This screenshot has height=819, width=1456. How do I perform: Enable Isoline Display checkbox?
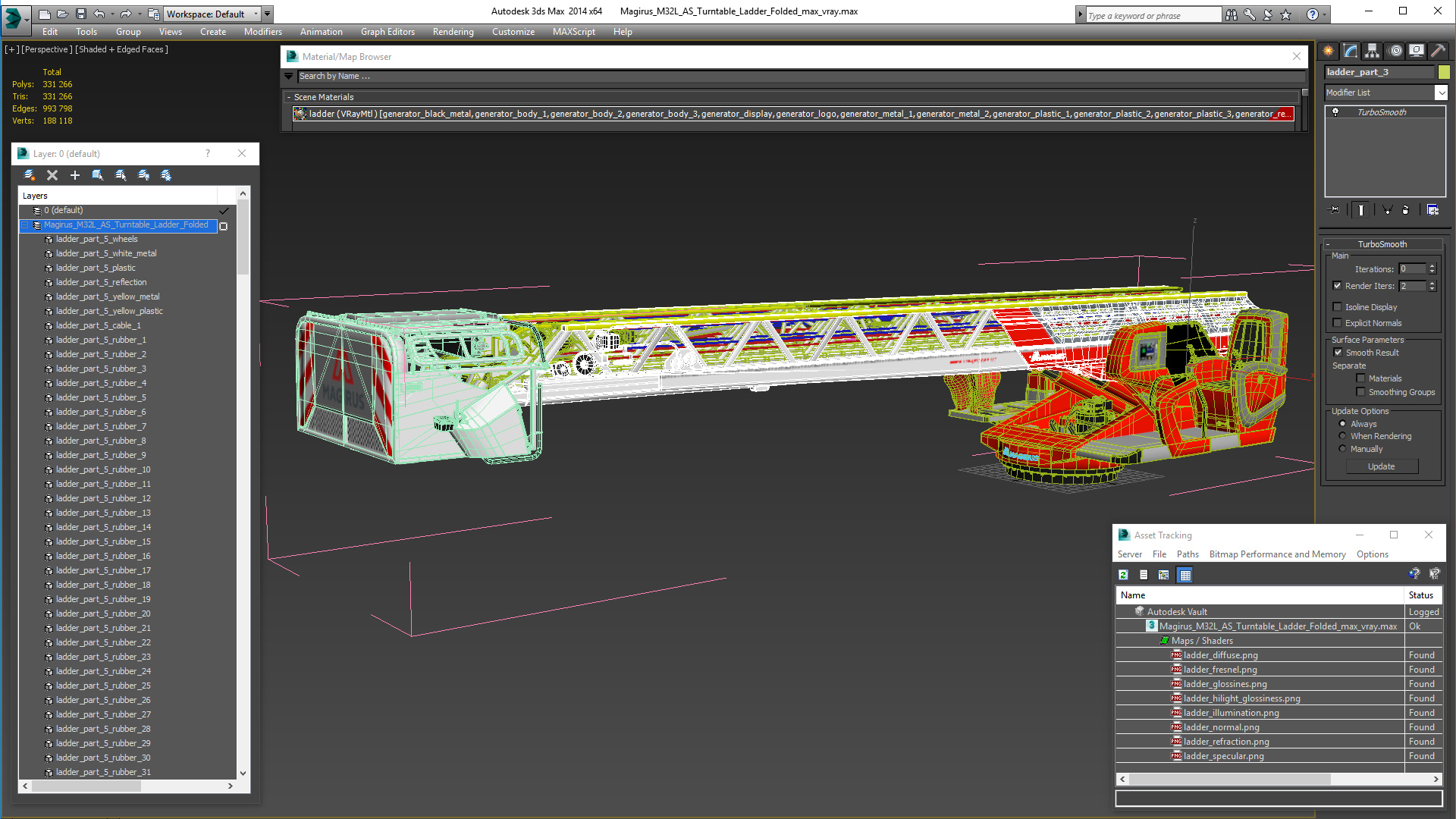[x=1338, y=307]
